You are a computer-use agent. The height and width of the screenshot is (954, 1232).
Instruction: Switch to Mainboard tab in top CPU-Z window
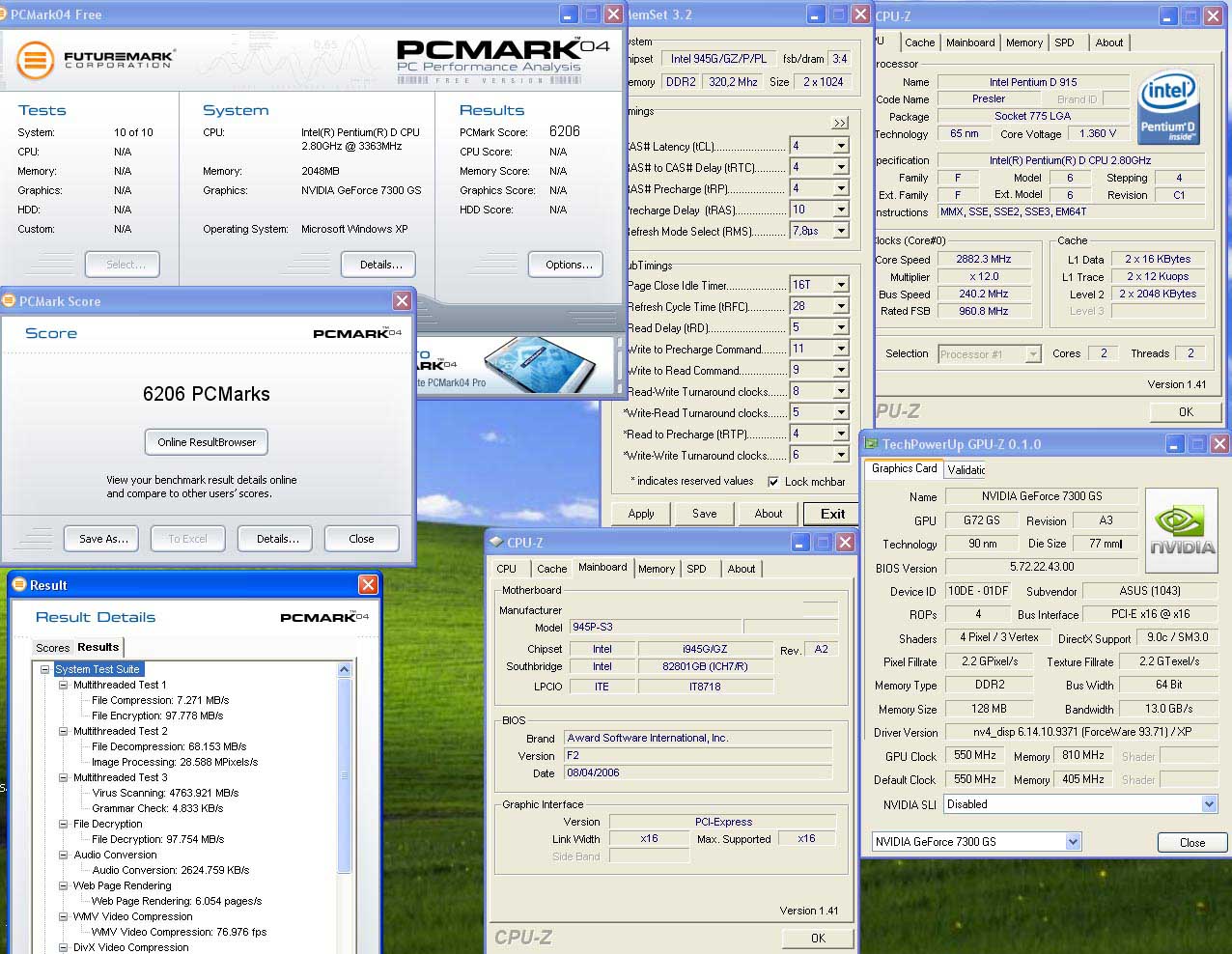pos(970,42)
